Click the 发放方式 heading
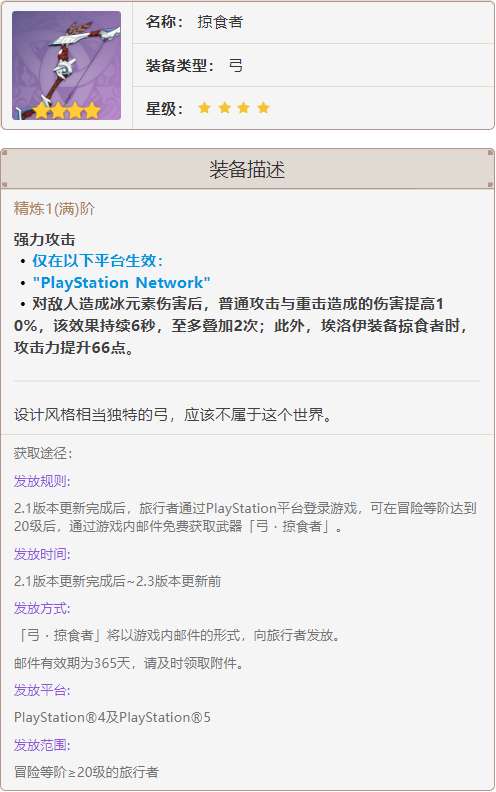This screenshot has height=792, width=496. (42, 608)
